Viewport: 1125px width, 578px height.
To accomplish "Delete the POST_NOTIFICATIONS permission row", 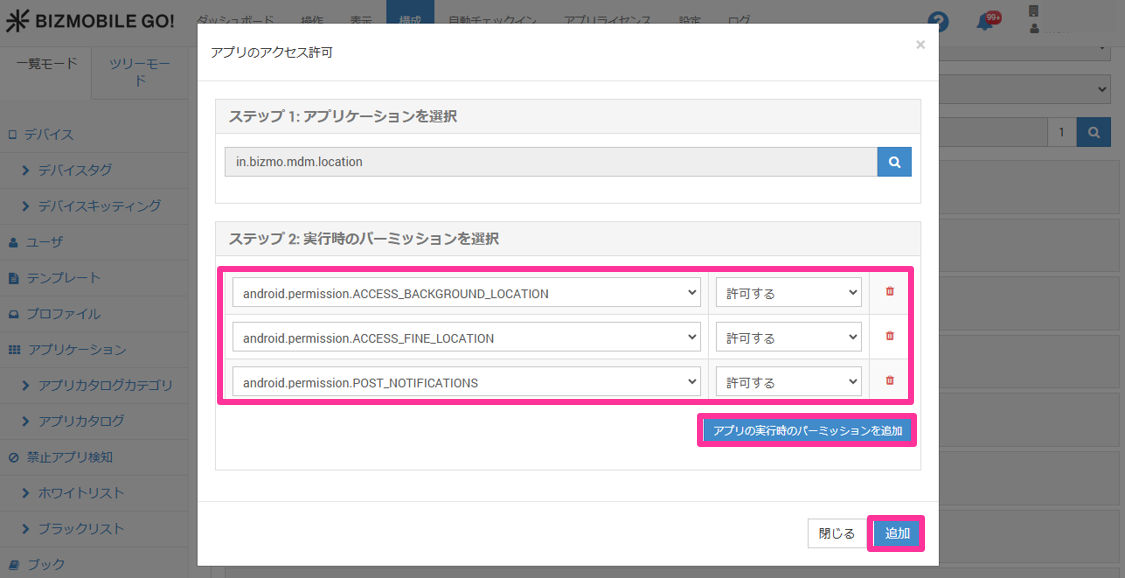I will (x=889, y=381).
